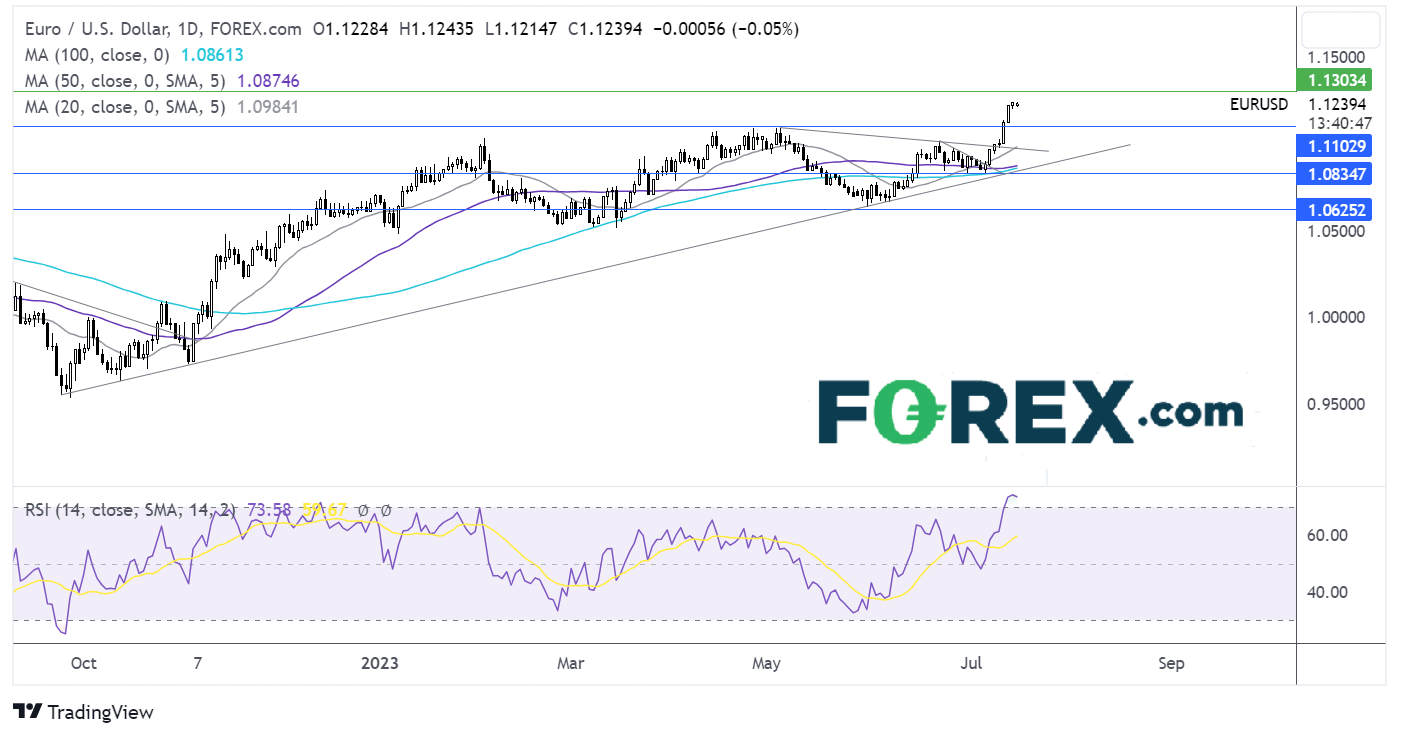Click the 40.00 RSI axis label

[x=1325, y=592]
